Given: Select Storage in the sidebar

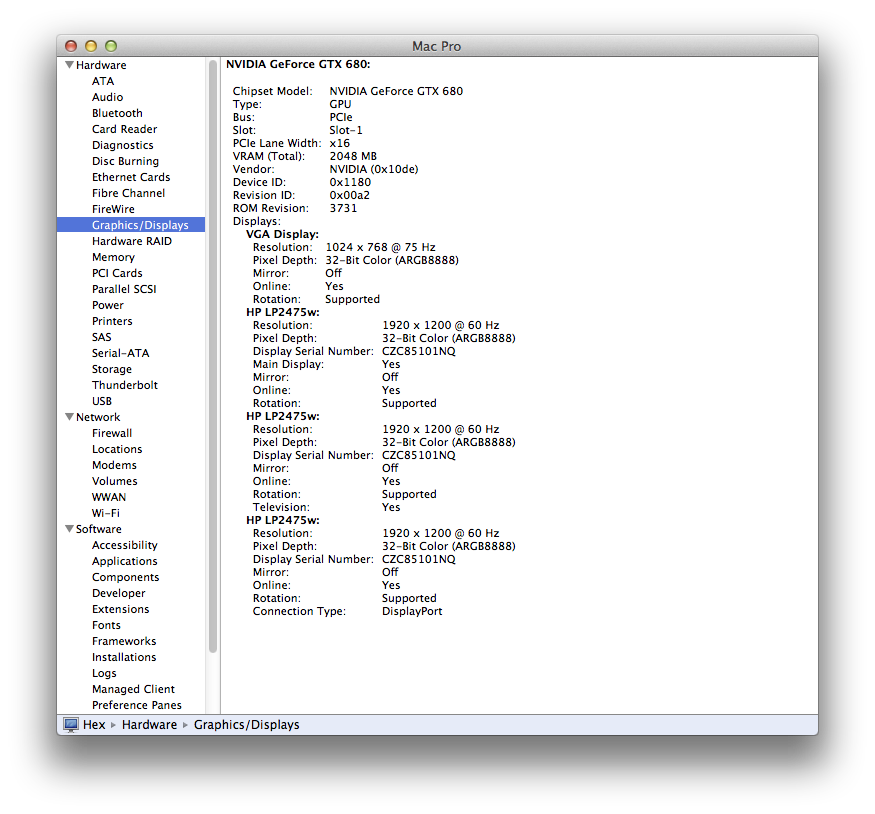Looking at the screenshot, I should tap(112, 369).
